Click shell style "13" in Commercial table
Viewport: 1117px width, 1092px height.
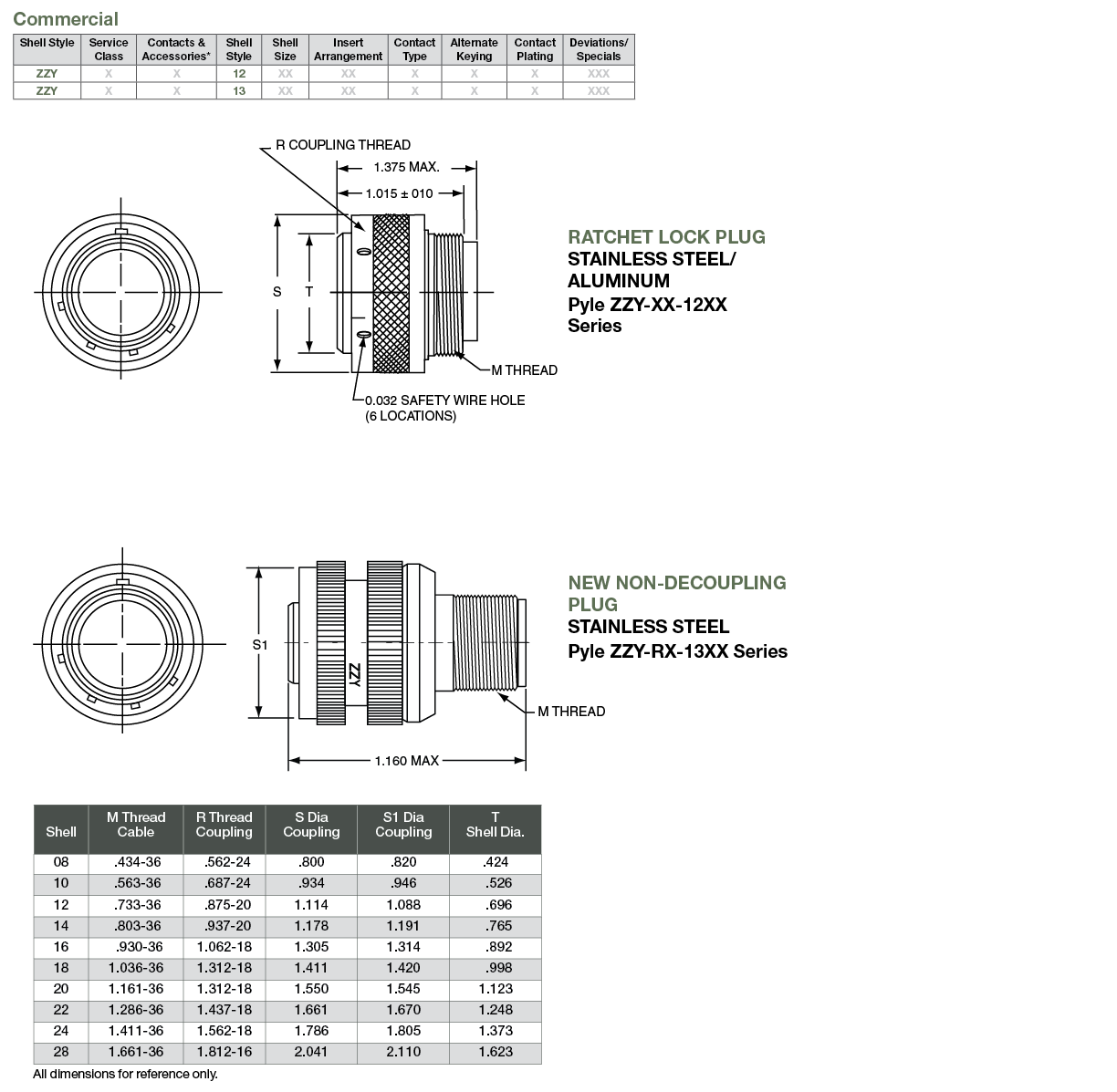tap(239, 90)
